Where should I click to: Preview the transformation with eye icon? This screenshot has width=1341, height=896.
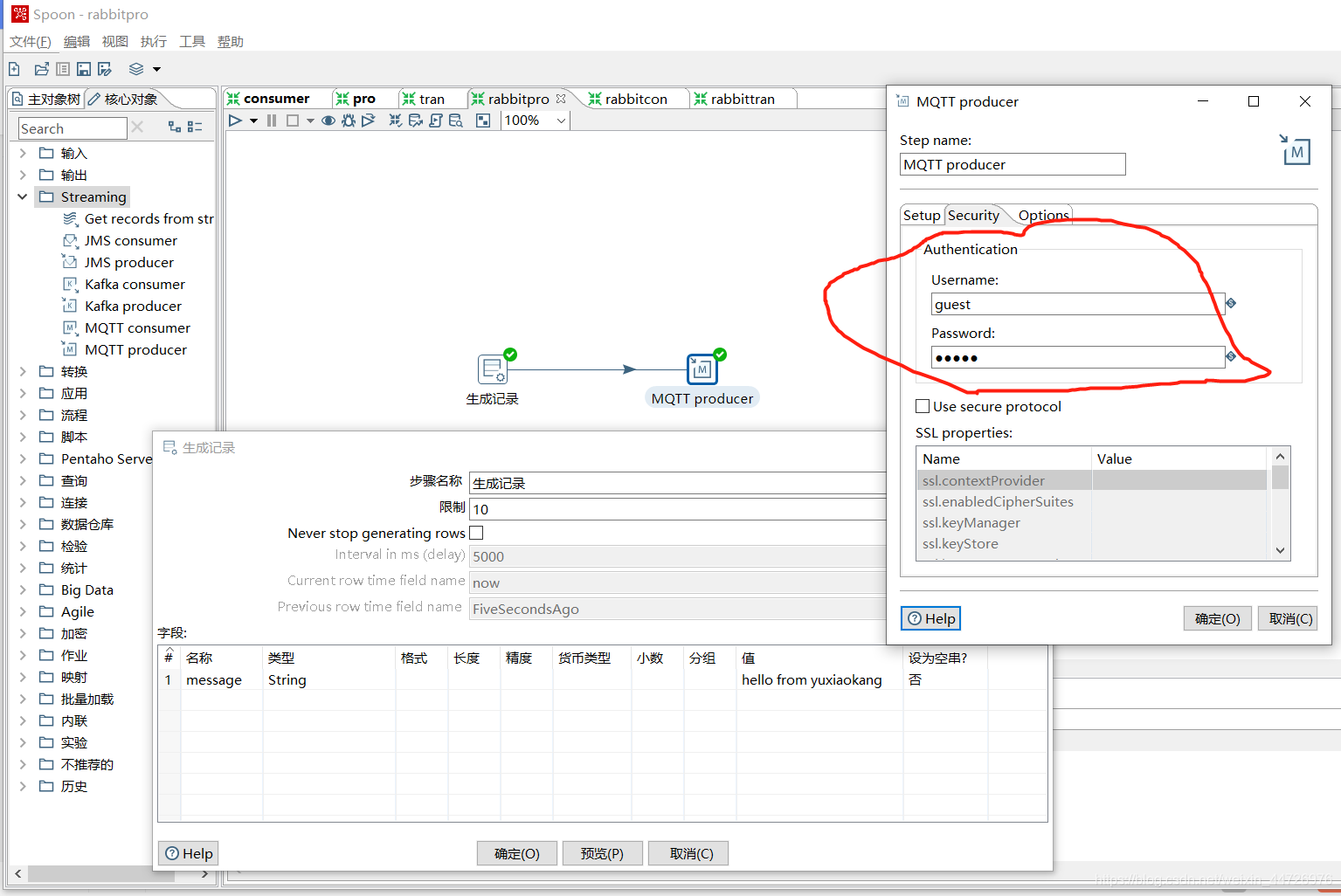click(x=328, y=121)
